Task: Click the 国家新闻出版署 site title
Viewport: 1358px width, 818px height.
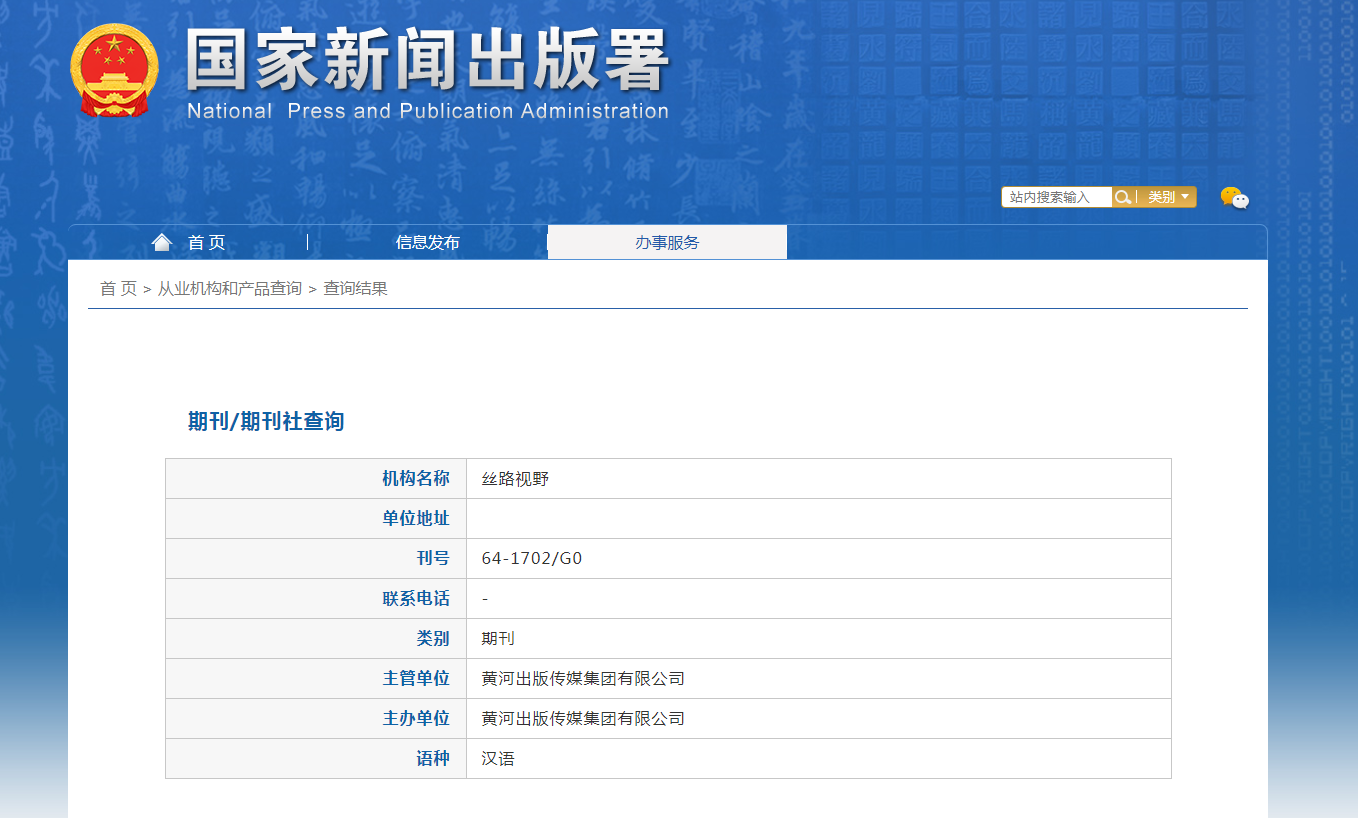Action: (x=427, y=60)
